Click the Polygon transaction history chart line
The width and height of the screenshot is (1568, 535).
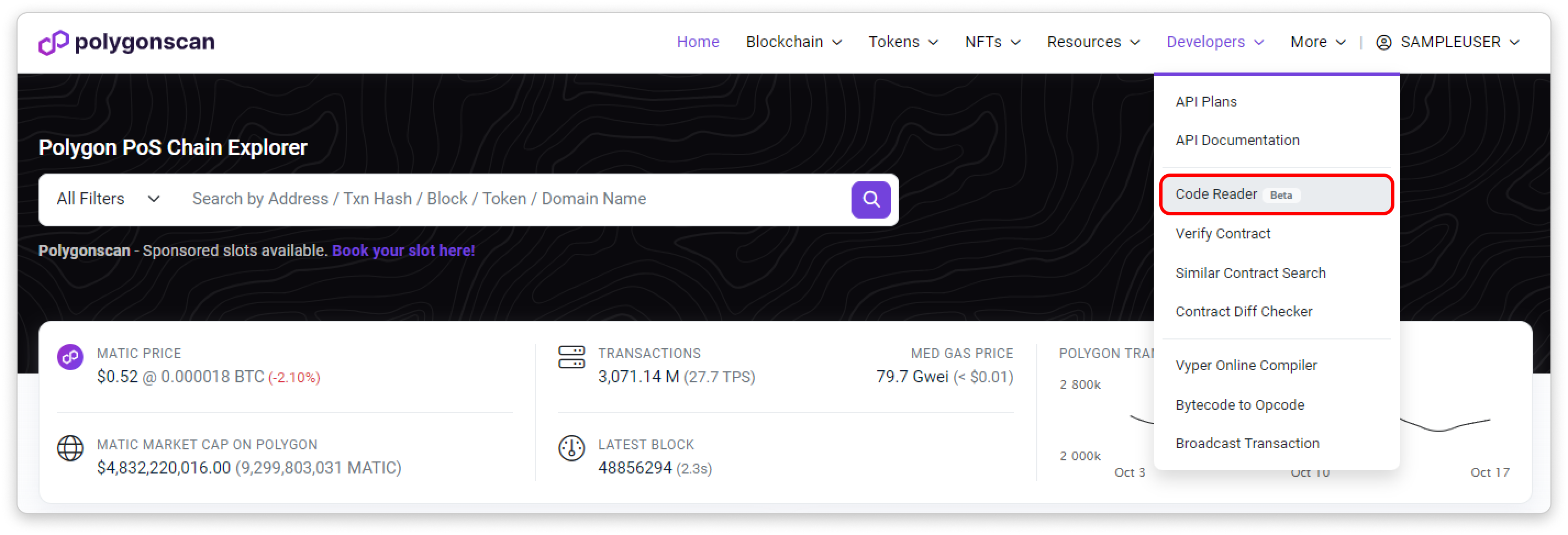pos(1445,426)
